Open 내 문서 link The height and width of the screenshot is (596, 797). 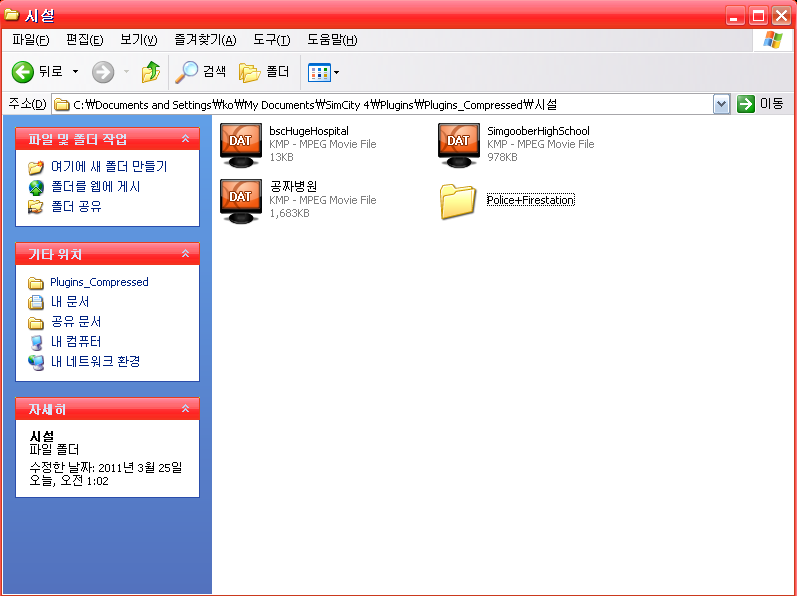tap(70, 302)
